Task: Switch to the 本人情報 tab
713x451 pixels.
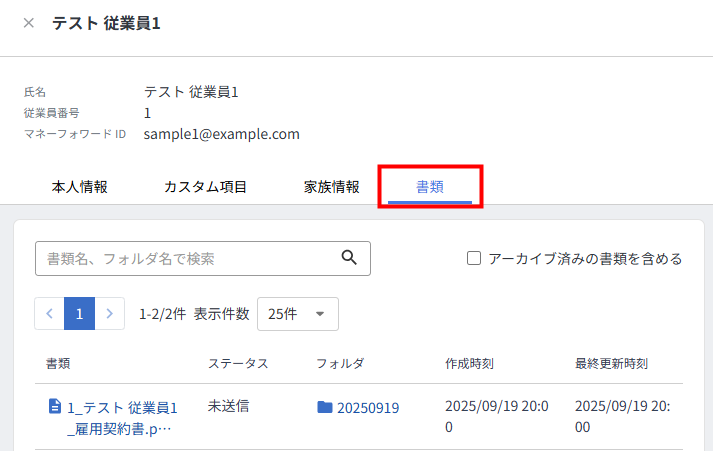Action: tap(79, 186)
